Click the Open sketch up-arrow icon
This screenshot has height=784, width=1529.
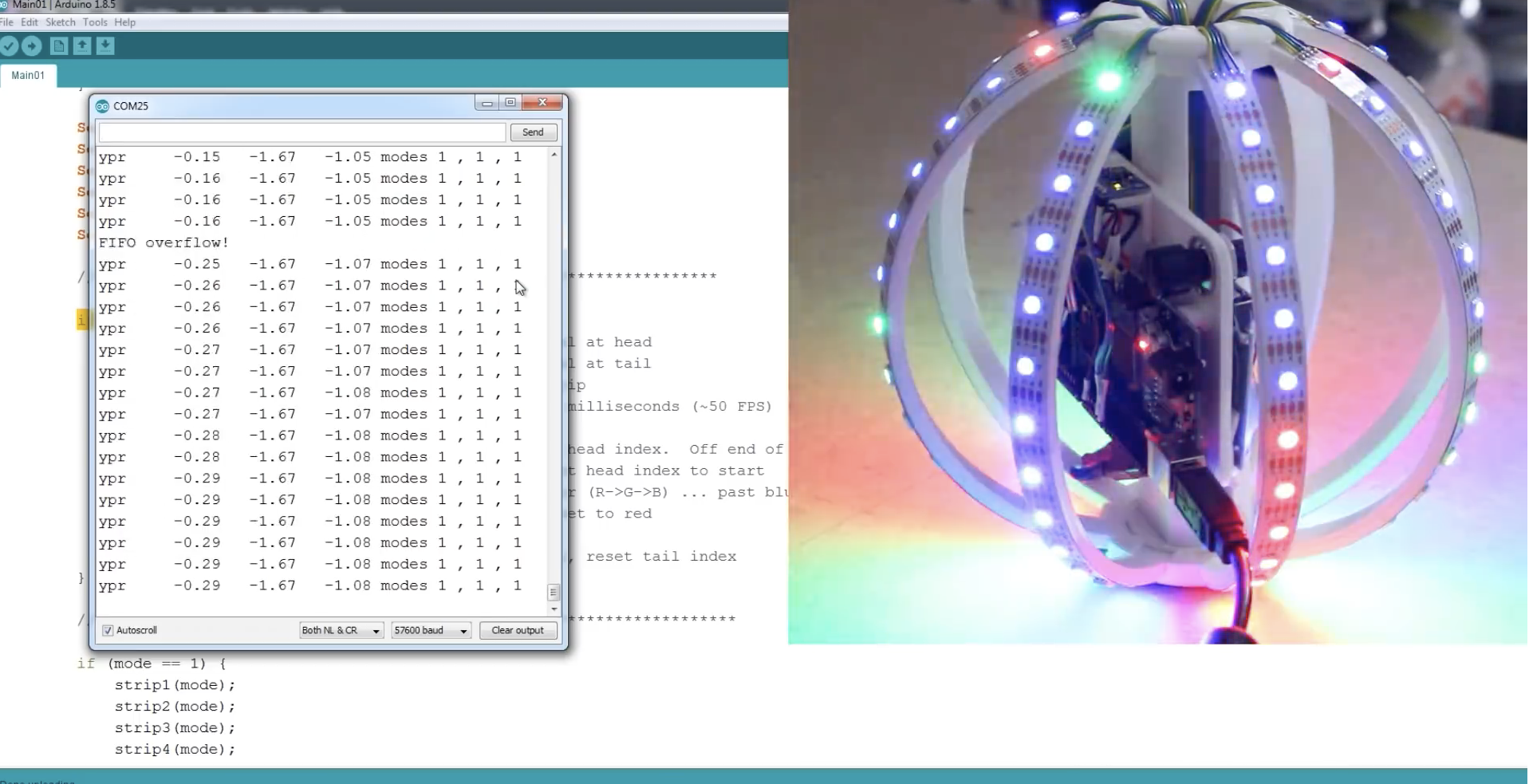82,46
